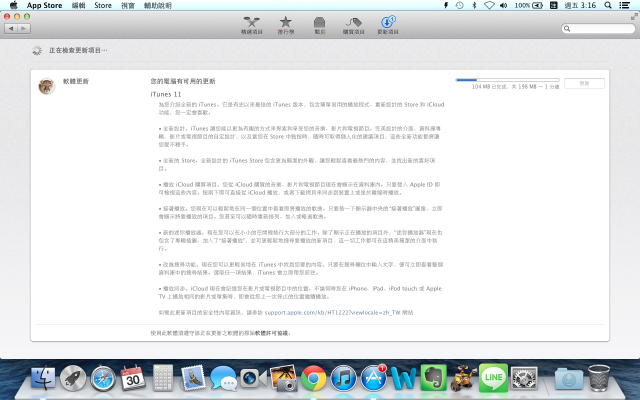Screen dimensions: 640x400
Task: Open Evernote from the Dock
Action: click(433, 378)
